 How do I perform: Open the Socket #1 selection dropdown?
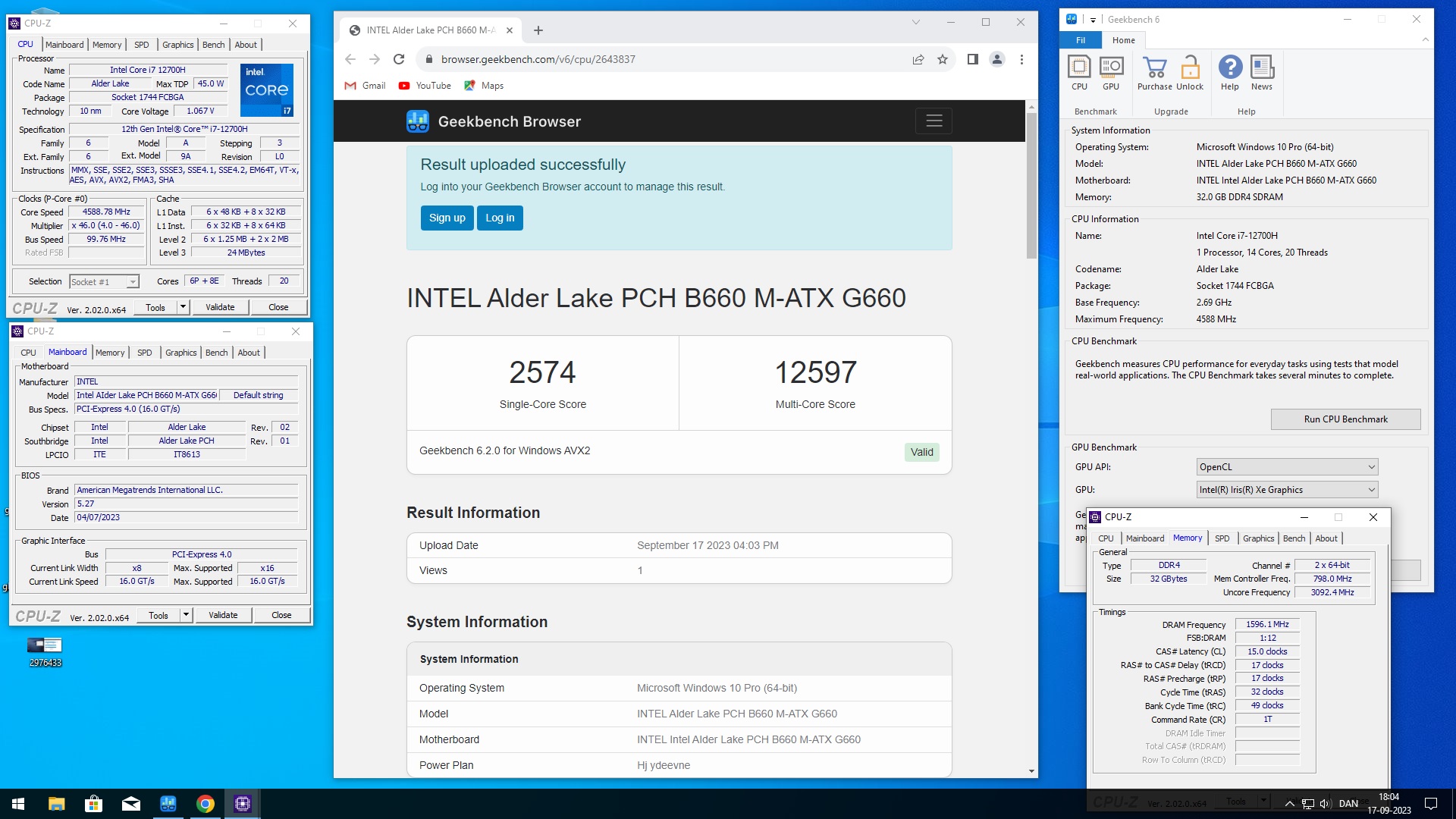point(104,282)
